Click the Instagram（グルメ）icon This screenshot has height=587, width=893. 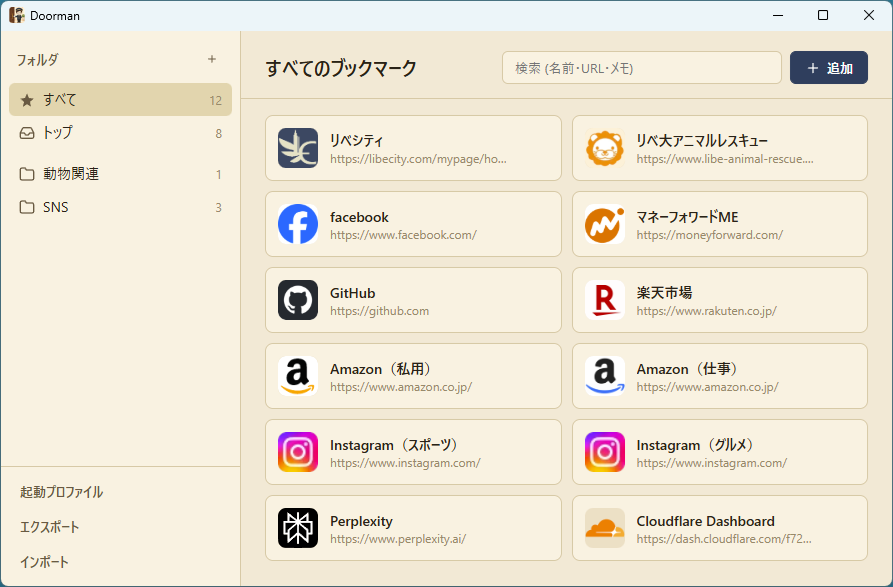click(604, 452)
